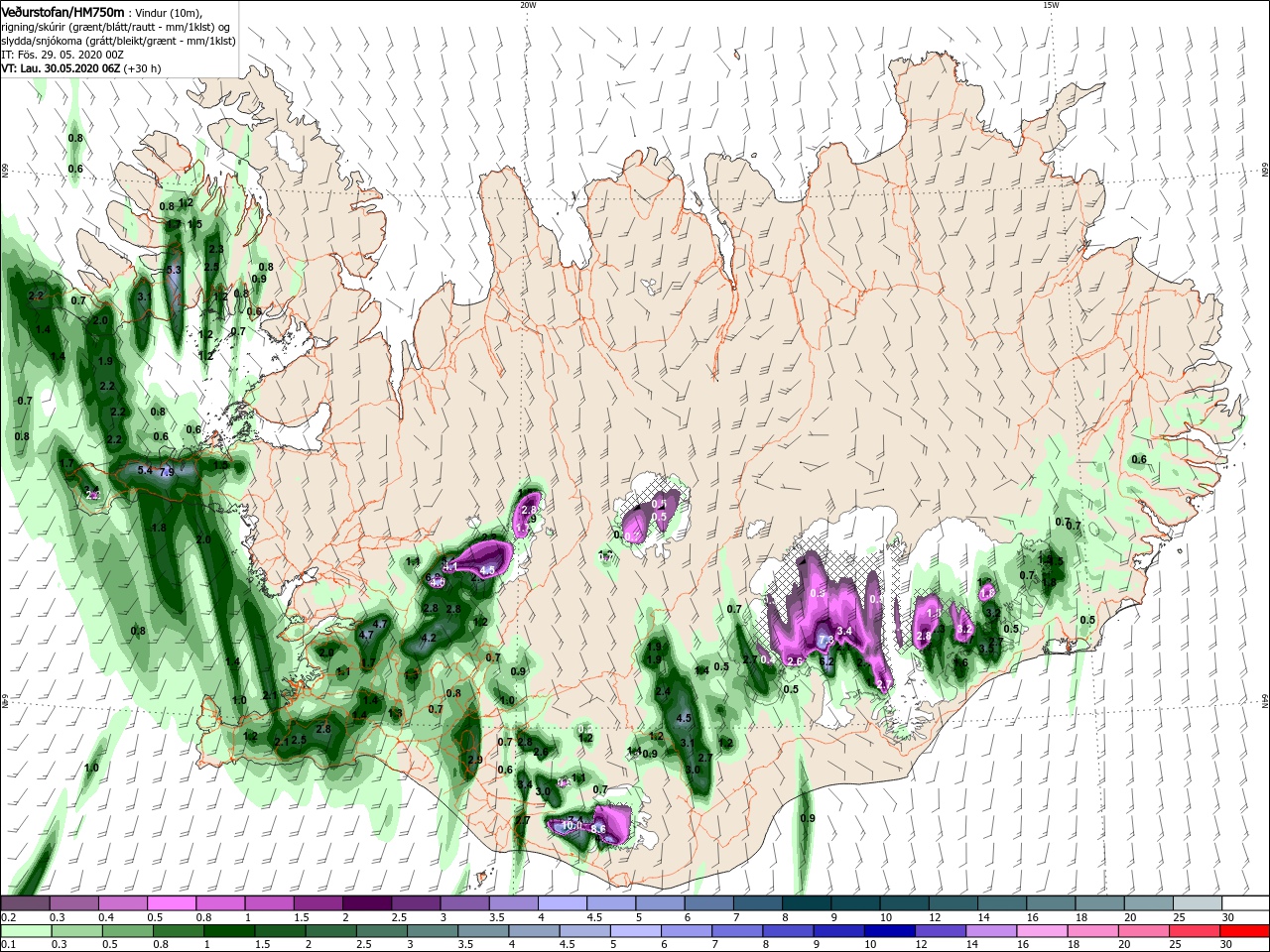
Task: Click the 3.4 snowfall value on the glacier
Action: tap(845, 631)
